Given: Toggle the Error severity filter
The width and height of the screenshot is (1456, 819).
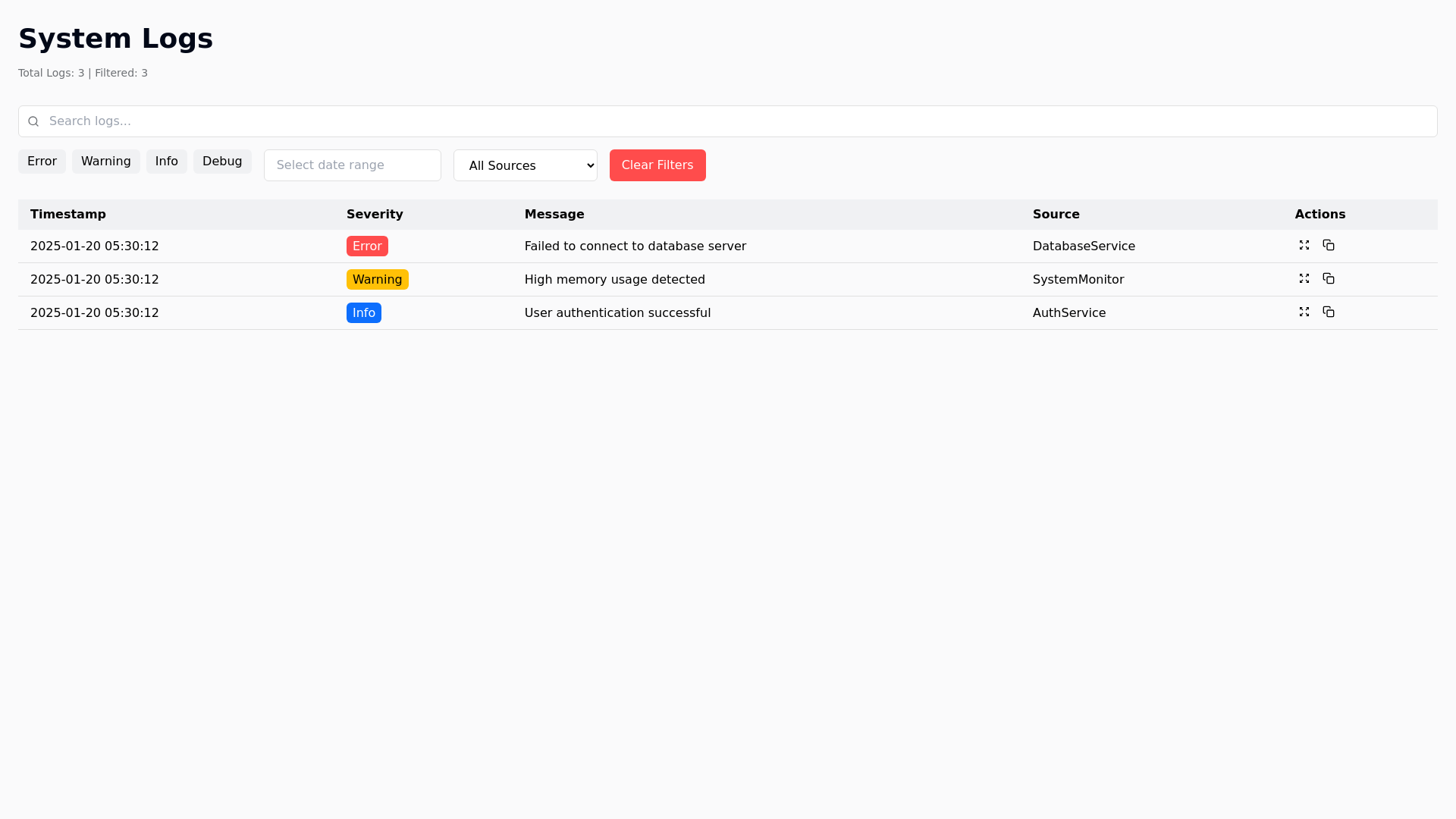Looking at the screenshot, I should [x=42, y=162].
